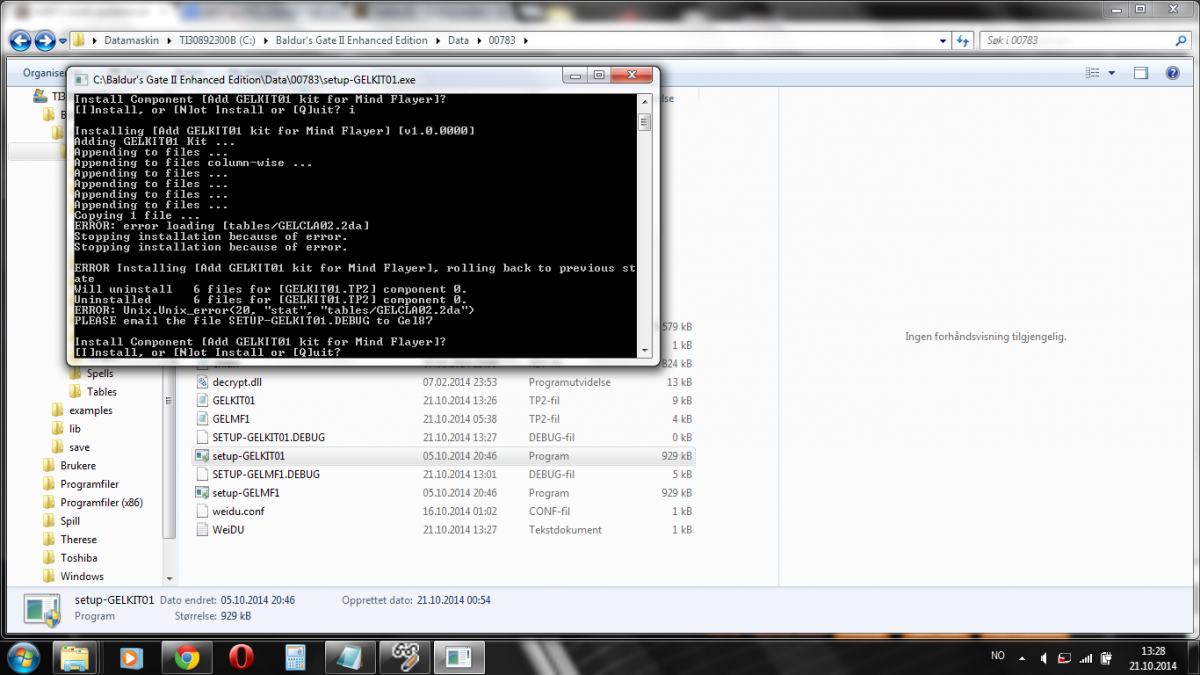
Task: Select the Programfiler folder in tree
Action: pos(89,484)
